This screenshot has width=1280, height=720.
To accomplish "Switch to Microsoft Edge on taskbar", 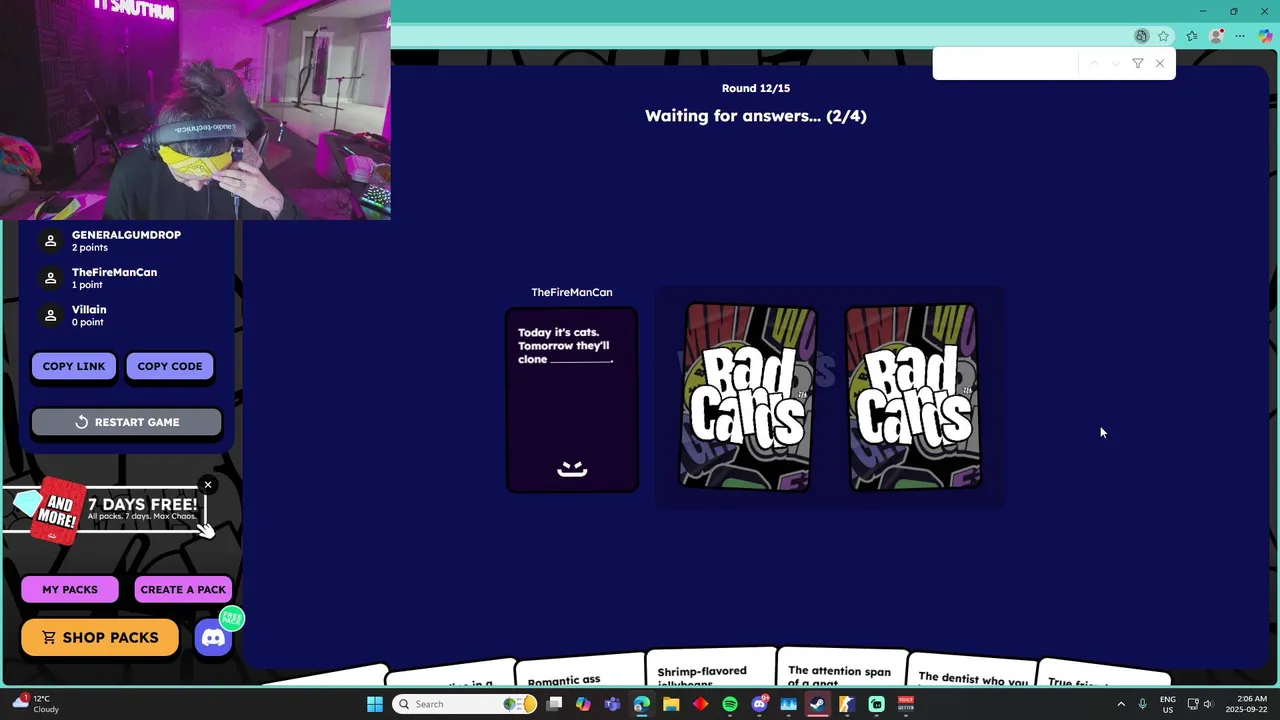I will [x=641, y=704].
